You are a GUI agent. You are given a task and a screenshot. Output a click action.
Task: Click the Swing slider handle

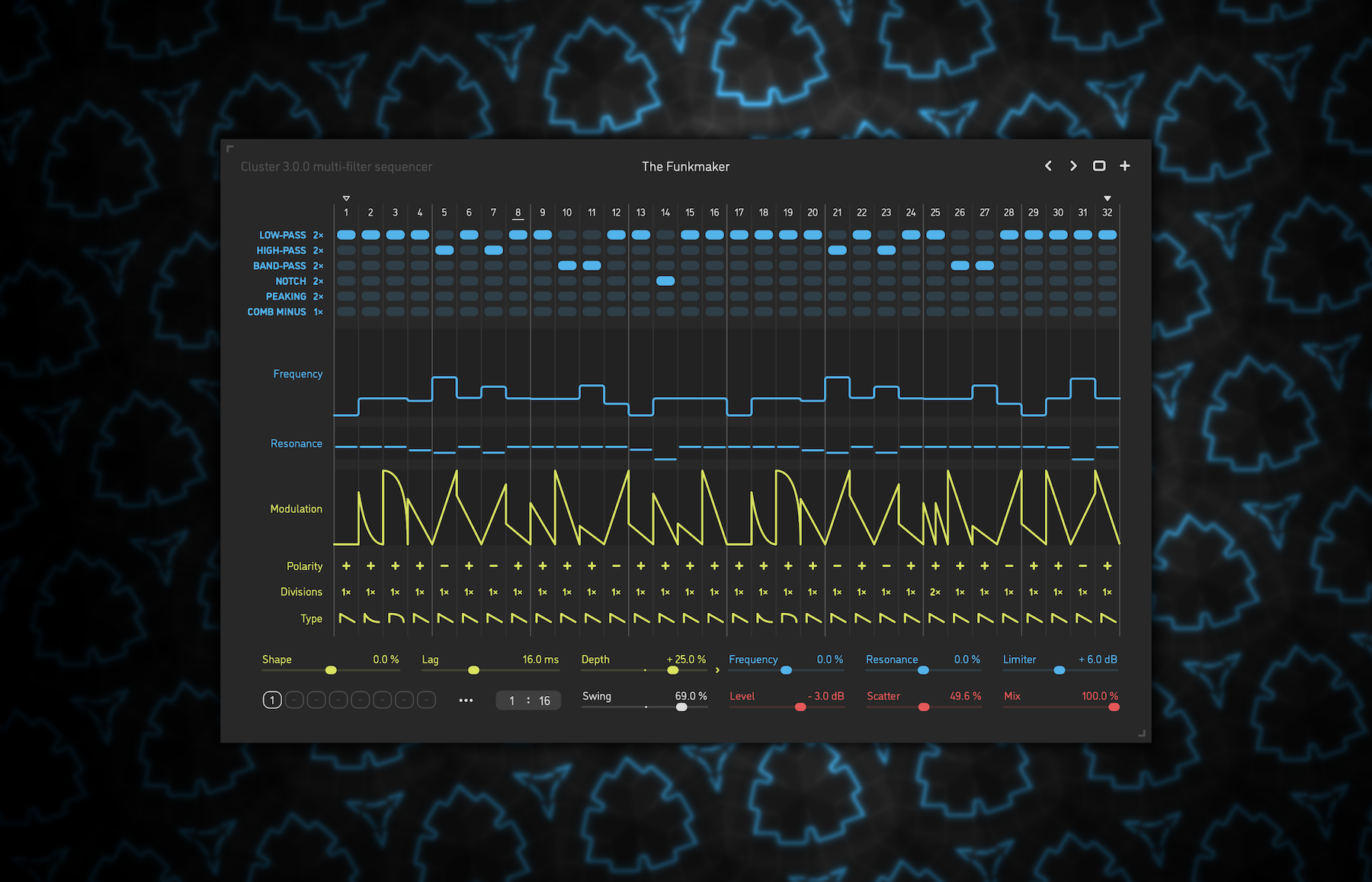(x=681, y=707)
